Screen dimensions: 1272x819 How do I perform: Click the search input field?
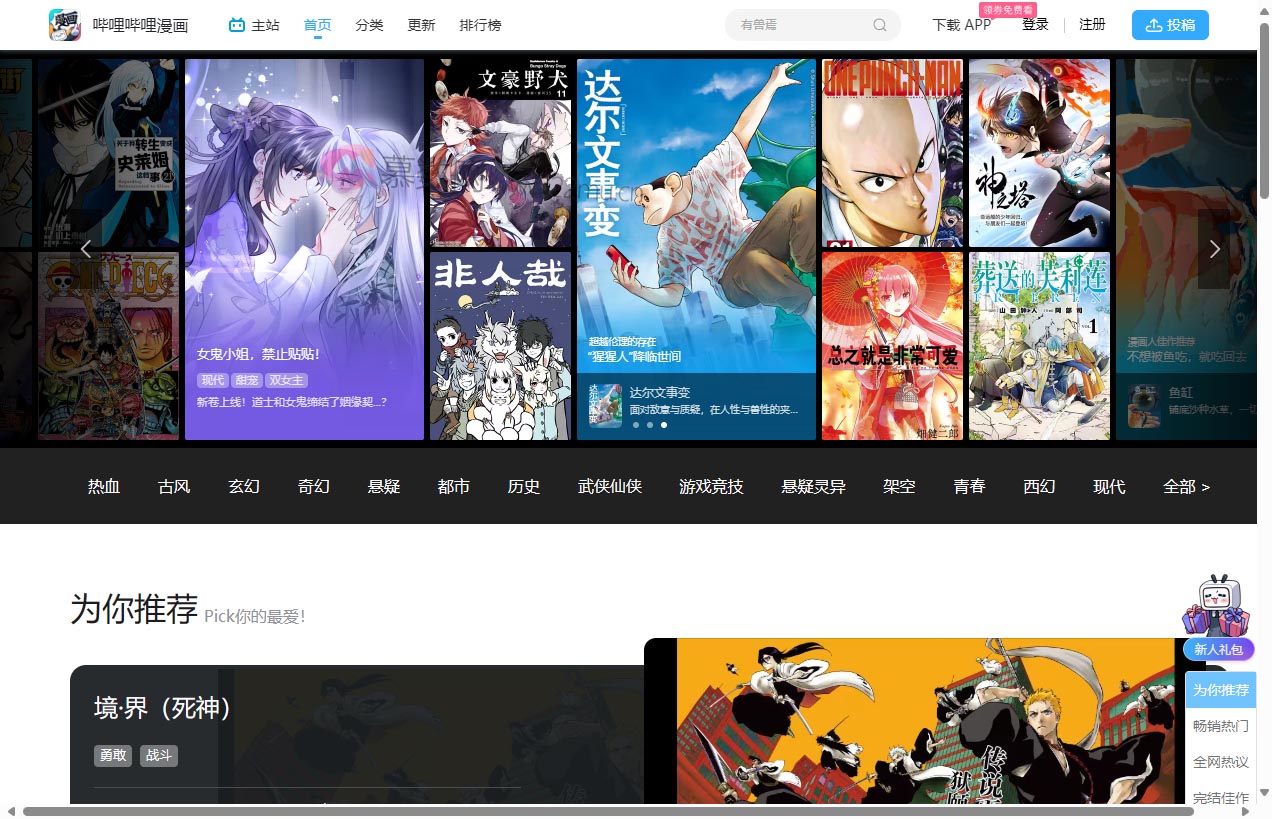[x=800, y=25]
